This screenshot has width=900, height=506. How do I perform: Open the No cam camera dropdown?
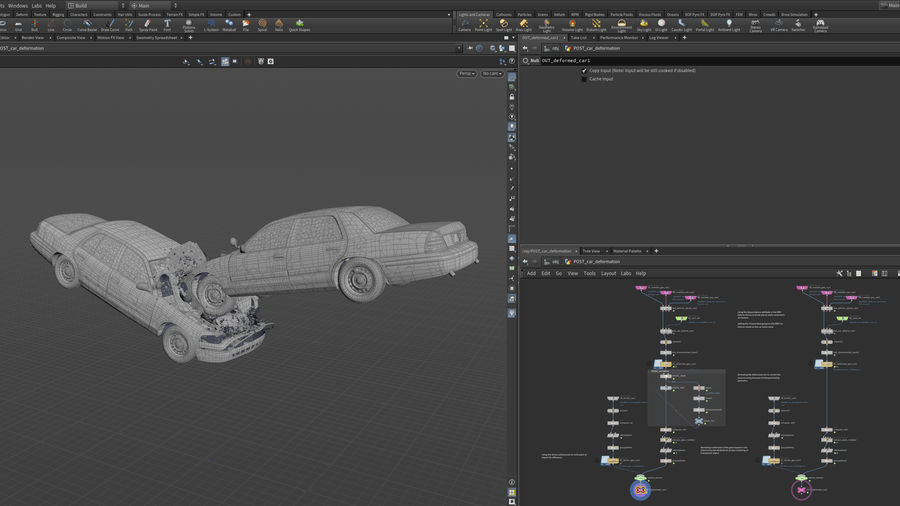click(x=491, y=74)
